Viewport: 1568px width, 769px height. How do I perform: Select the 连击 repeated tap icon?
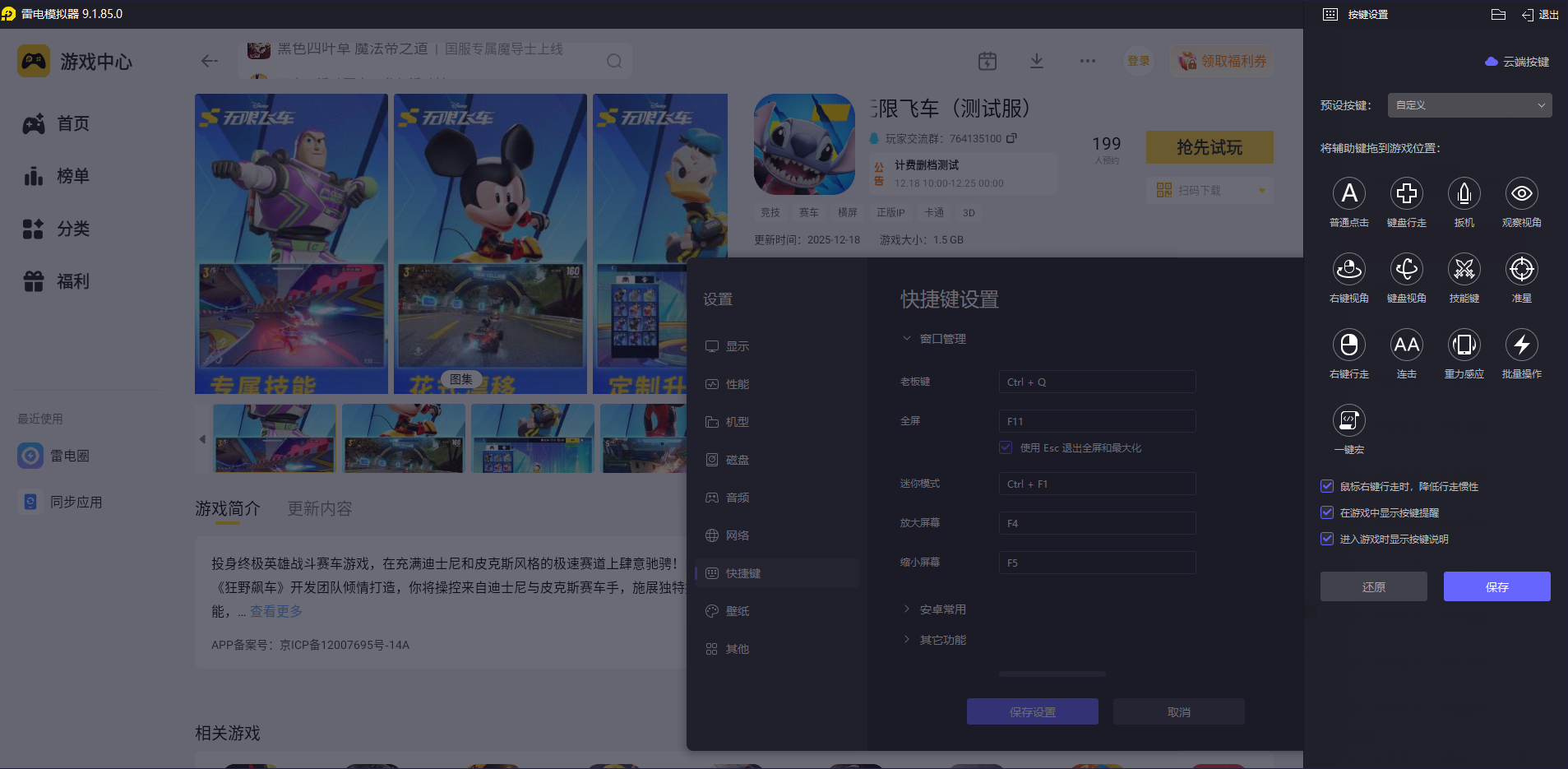tap(1406, 345)
